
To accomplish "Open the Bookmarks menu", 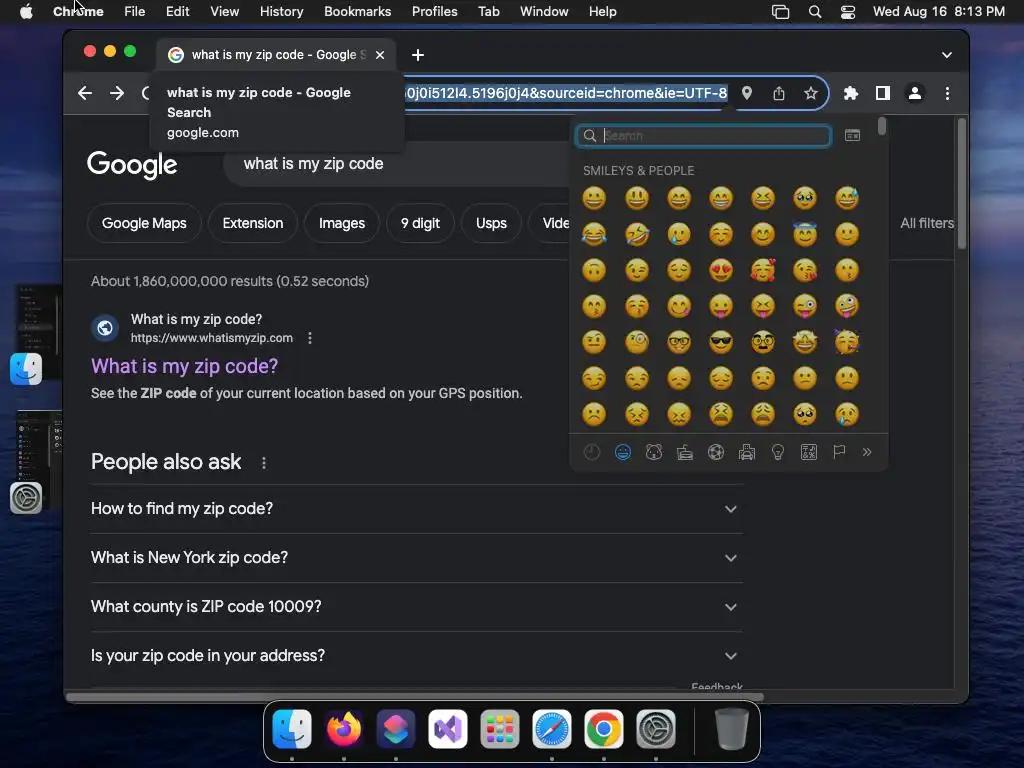I will coord(357,12).
